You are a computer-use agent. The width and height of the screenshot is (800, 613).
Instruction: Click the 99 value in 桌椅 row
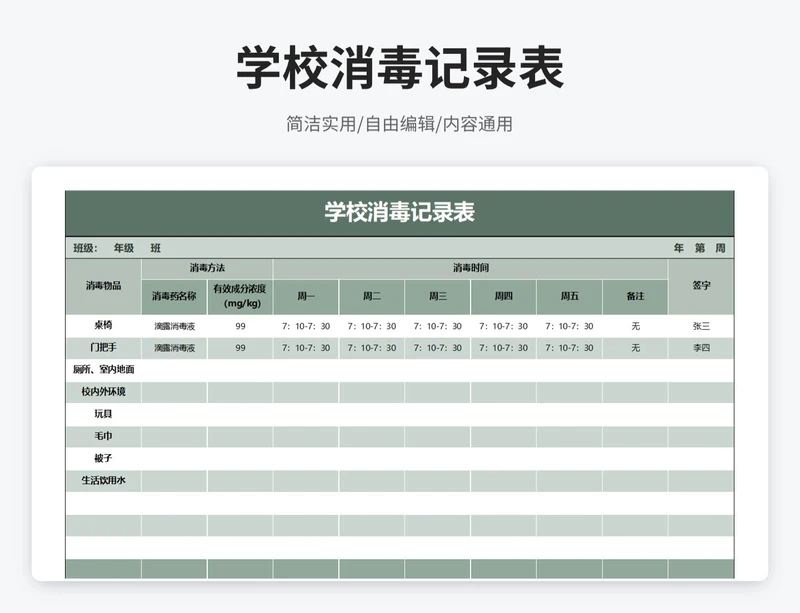[x=240, y=326]
